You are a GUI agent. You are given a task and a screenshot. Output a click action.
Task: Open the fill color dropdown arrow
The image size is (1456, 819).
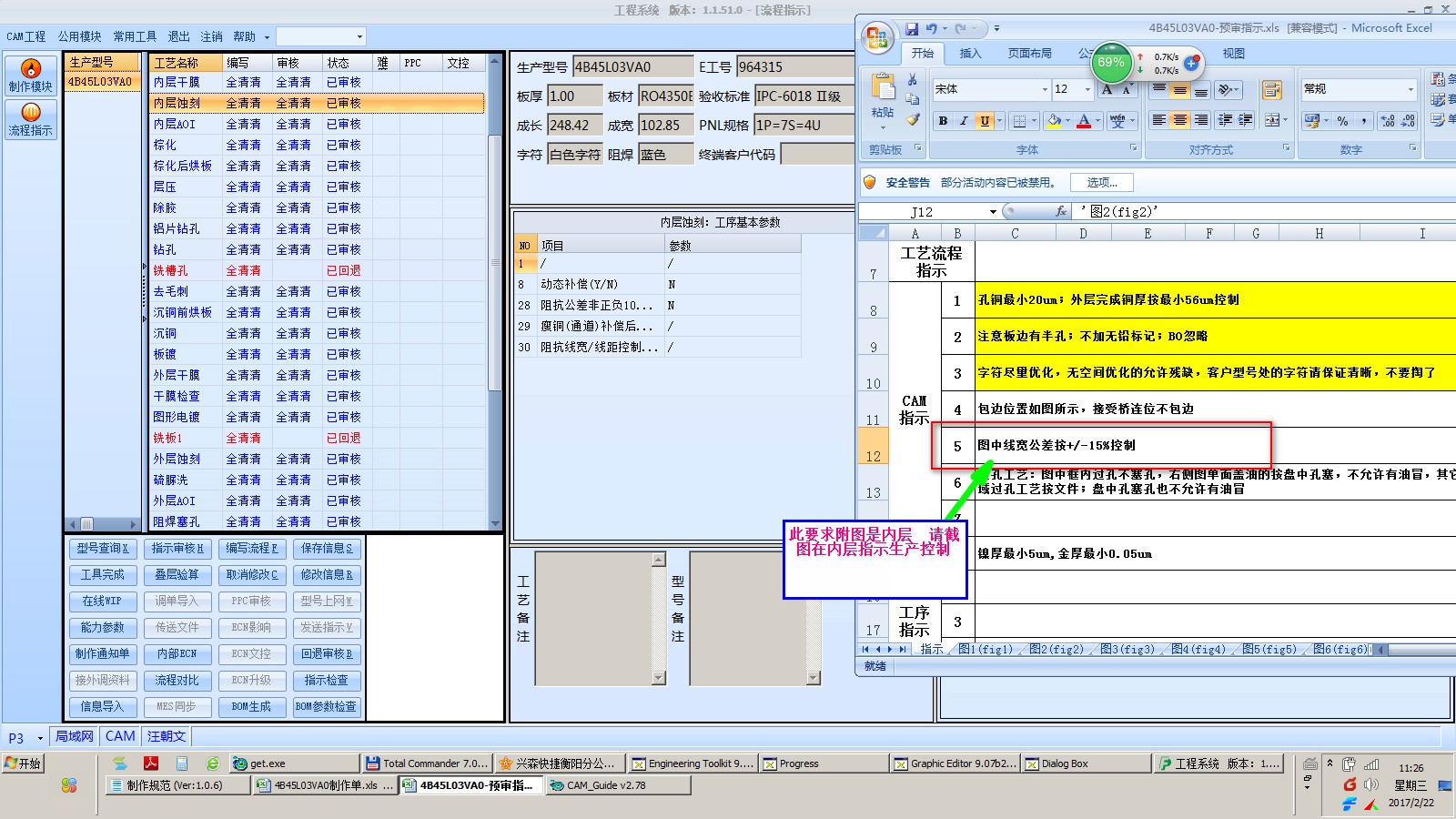click(1068, 121)
